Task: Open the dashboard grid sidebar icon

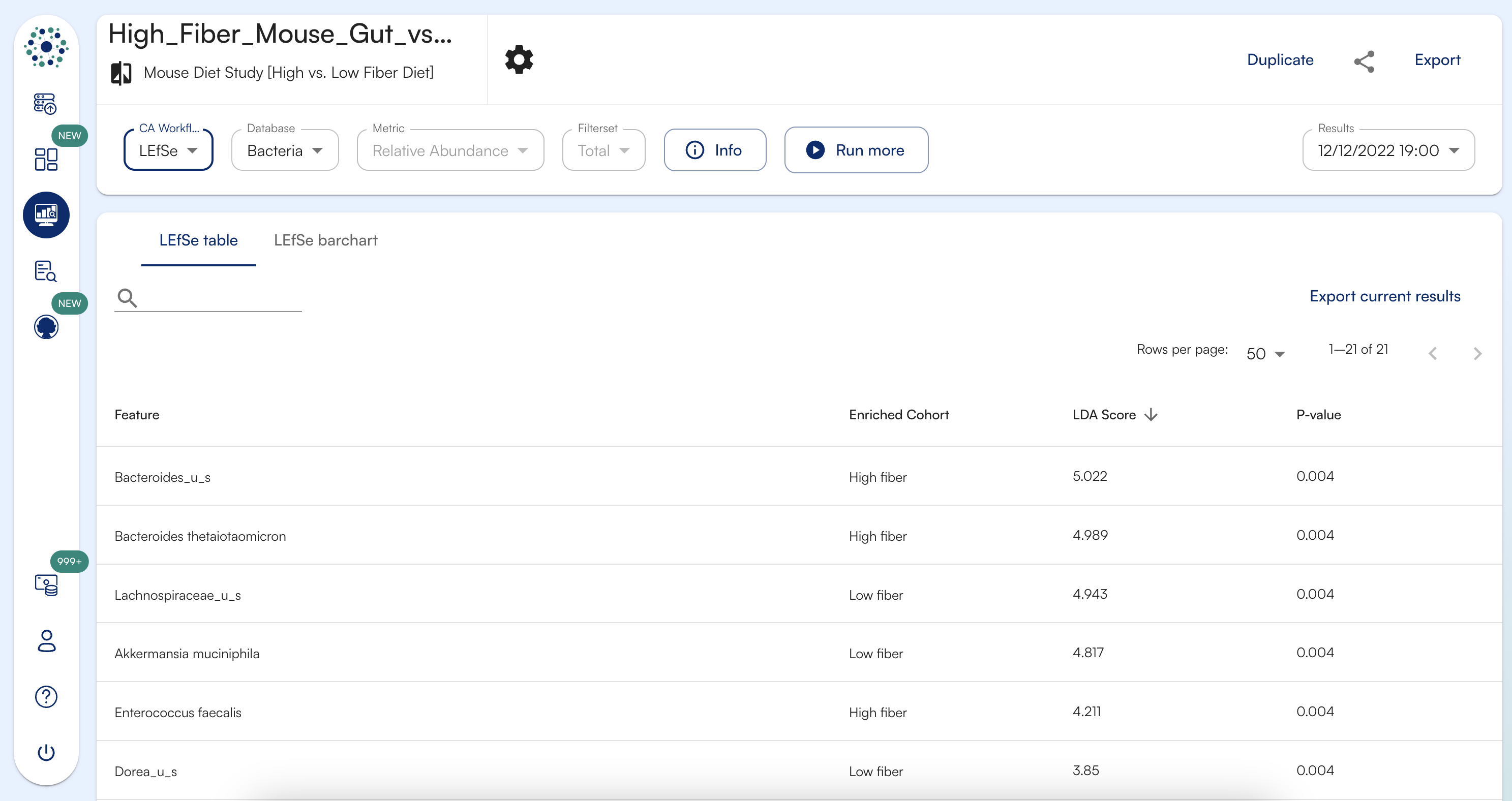Action: pyautogui.click(x=46, y=159)
